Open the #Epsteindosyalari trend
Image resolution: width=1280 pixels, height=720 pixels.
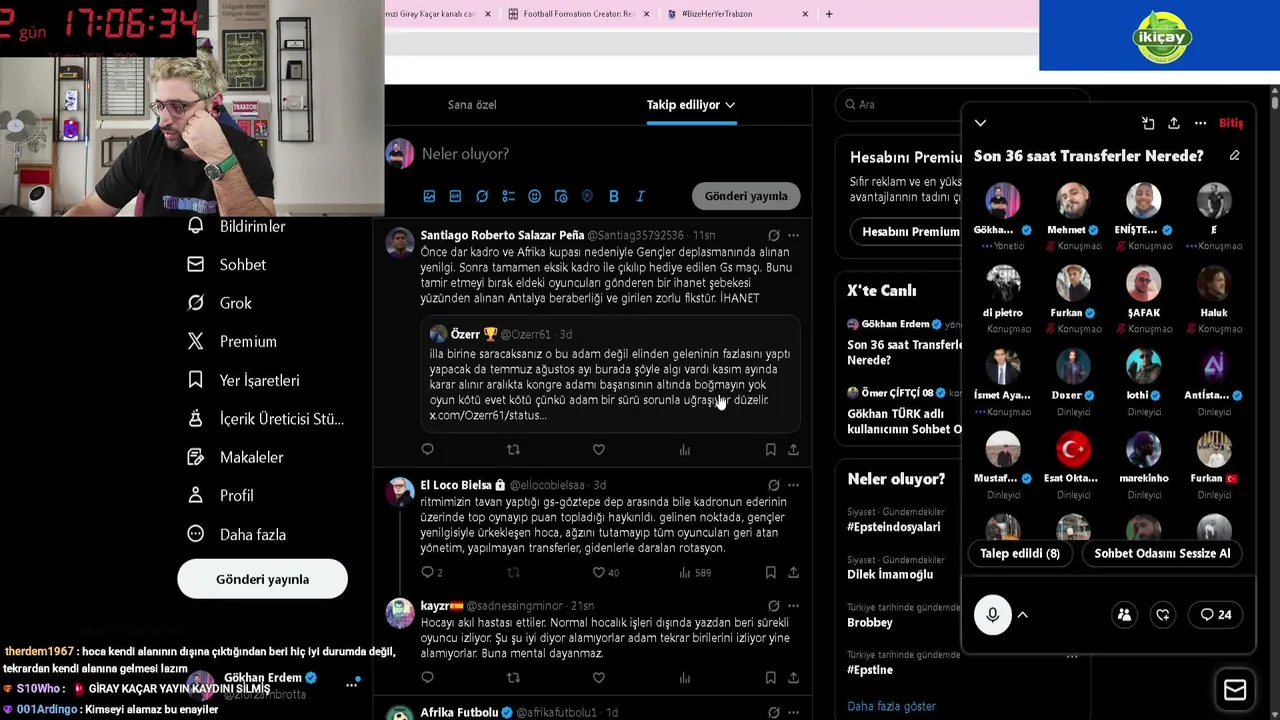tap(893, 527)
